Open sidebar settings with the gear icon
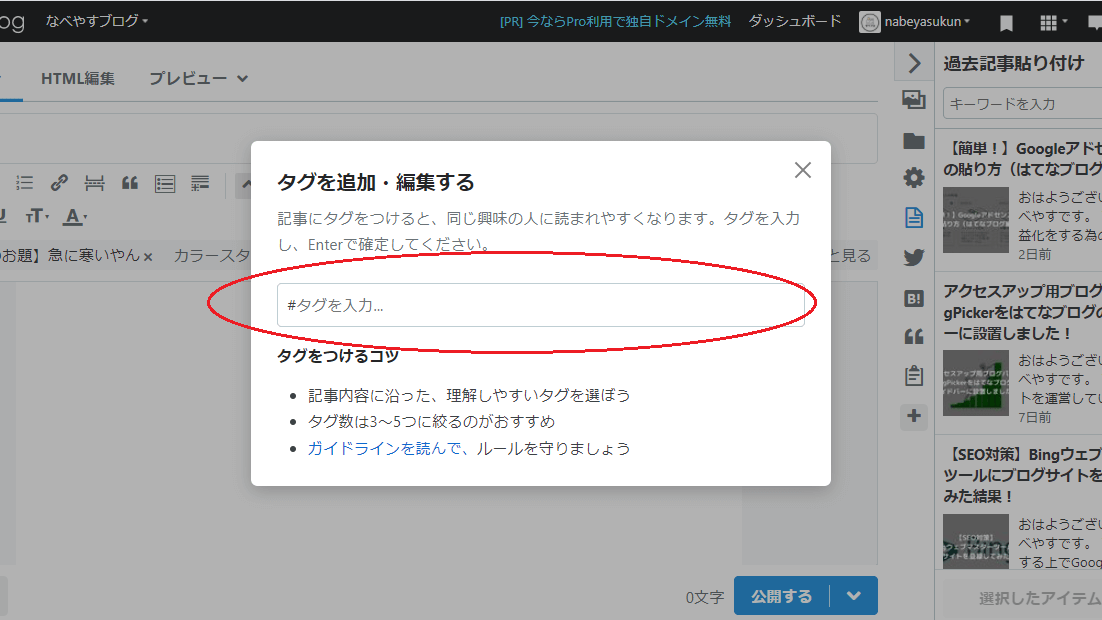1102x620 pixels. 913,177
